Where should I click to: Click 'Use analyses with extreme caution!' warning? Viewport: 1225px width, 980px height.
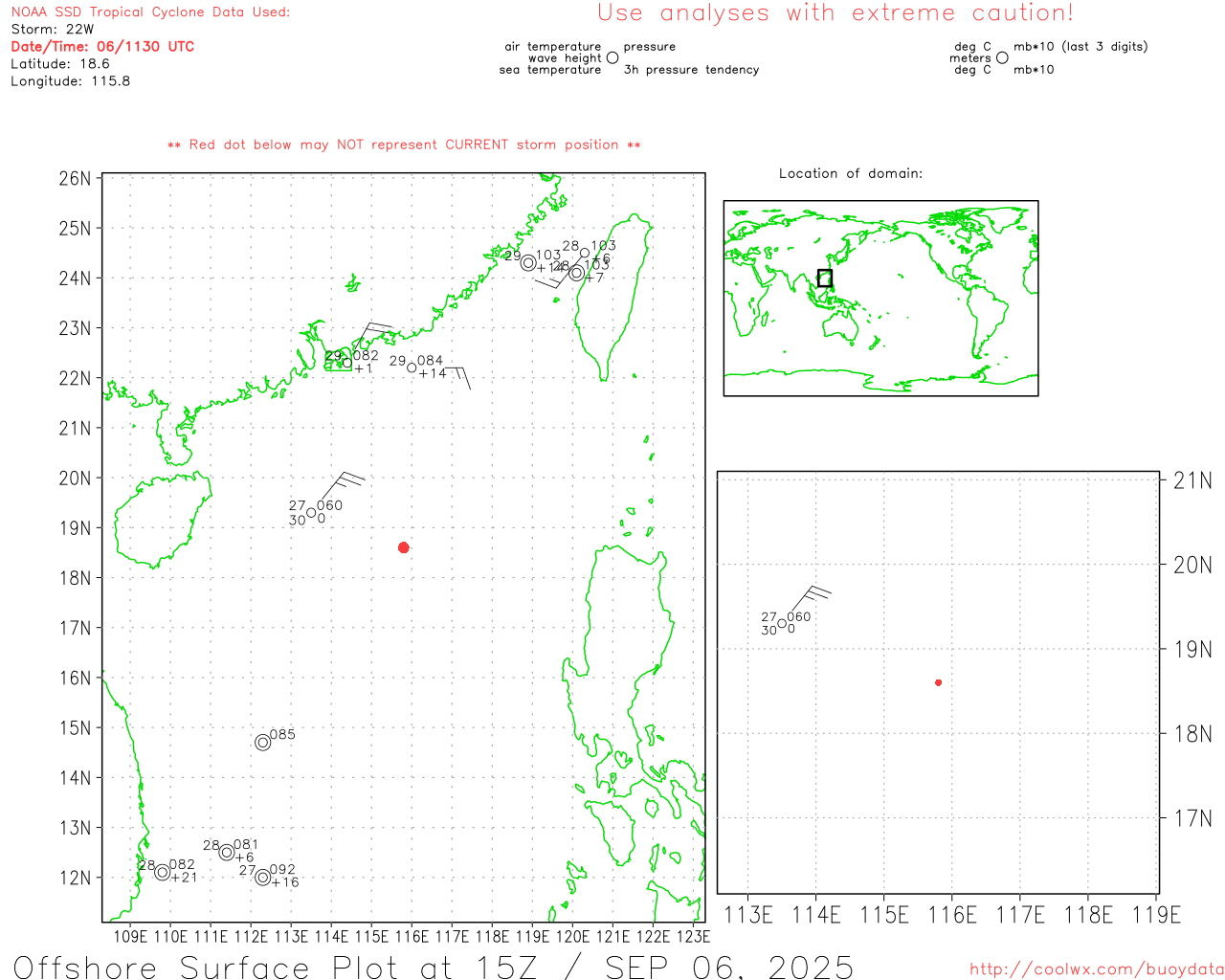[835, 13]
